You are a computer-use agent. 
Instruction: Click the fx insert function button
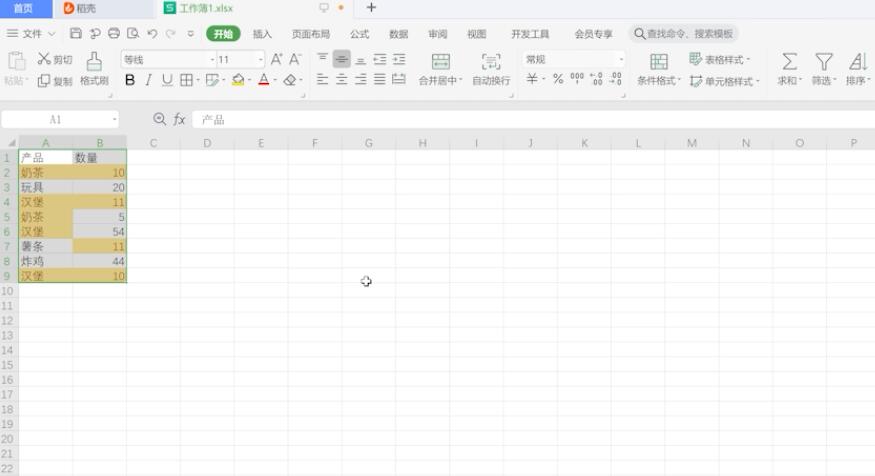point(179,119)
